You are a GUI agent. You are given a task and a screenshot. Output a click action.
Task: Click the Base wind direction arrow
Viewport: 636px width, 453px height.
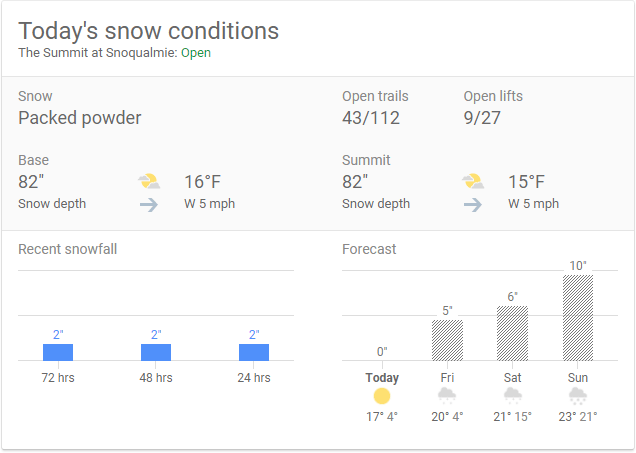pyautogui.click(x=149, y=204)
